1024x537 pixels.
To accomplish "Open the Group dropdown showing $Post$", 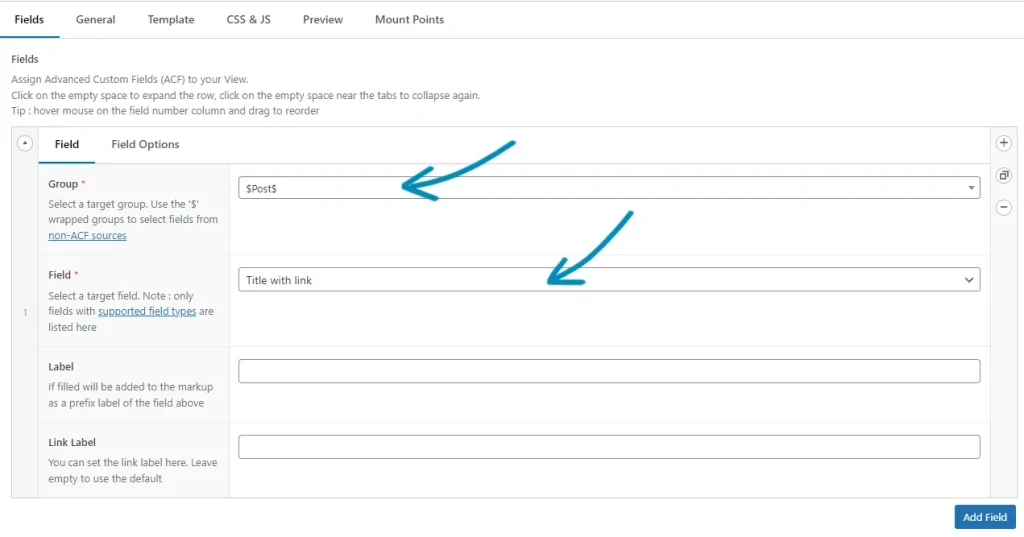I will (x=608, y=188).
